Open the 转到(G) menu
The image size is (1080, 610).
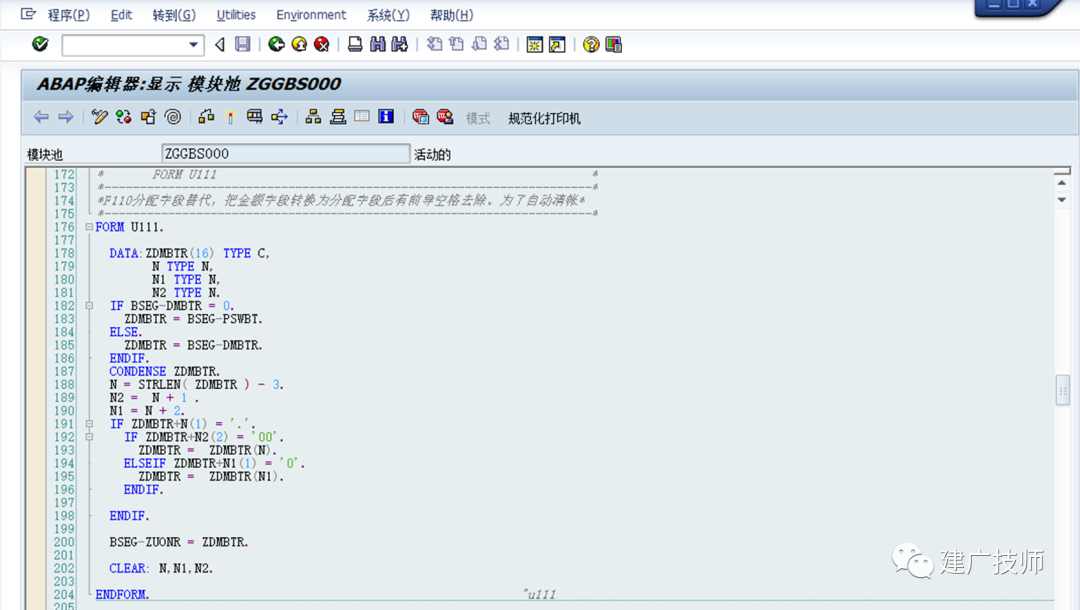[174, 15]
